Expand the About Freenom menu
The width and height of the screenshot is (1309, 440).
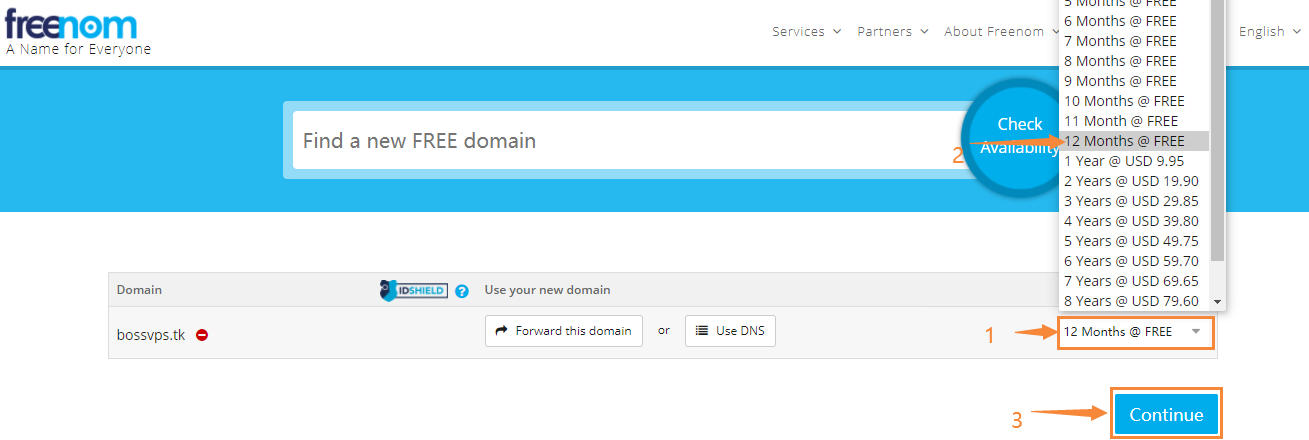[x=1000, y=32]
